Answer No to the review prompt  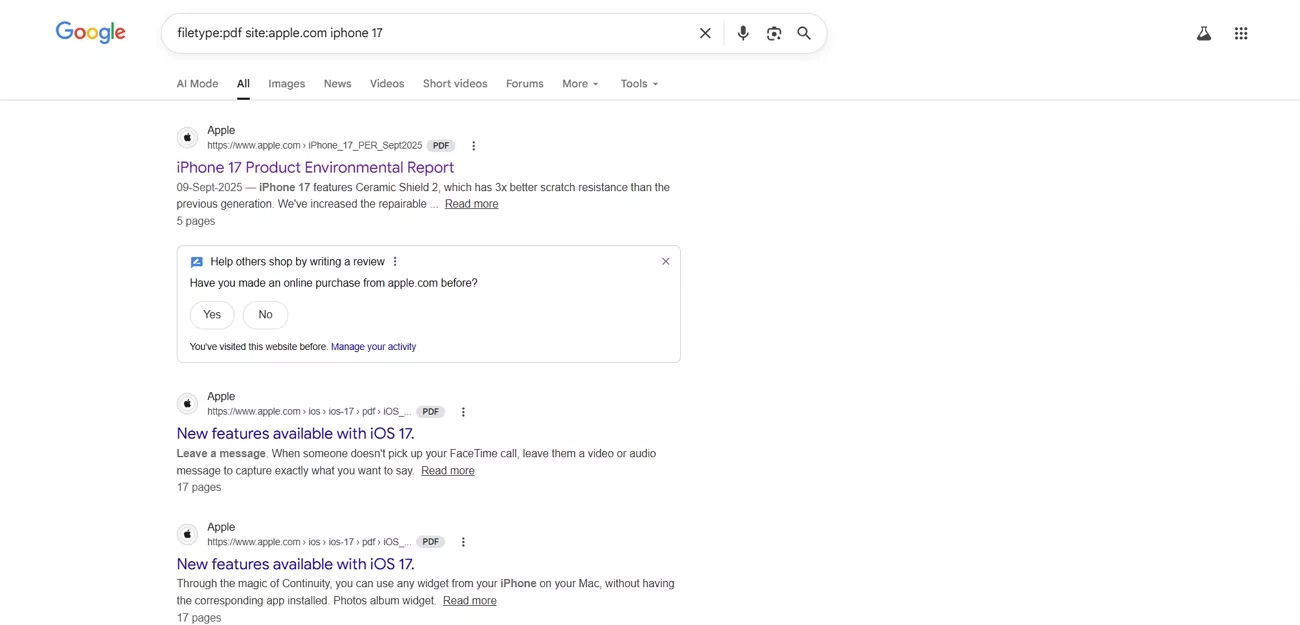tap(264, 314)
